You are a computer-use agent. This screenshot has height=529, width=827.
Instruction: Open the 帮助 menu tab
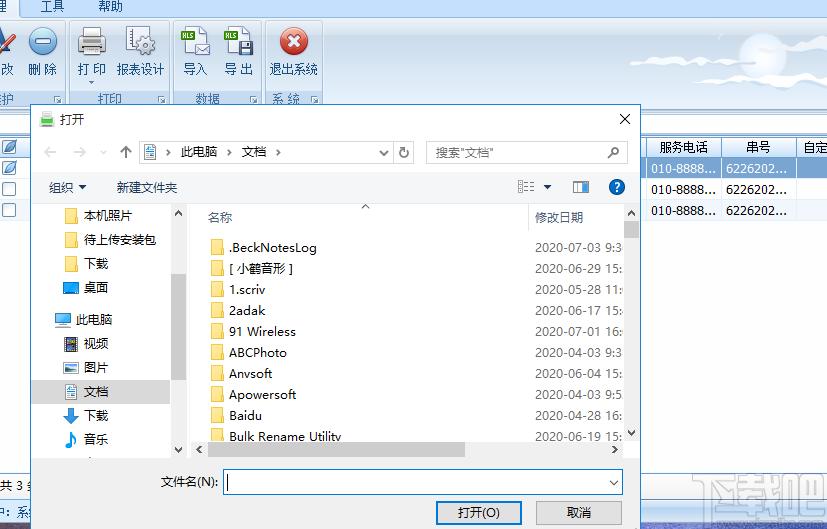click(110, 7)
